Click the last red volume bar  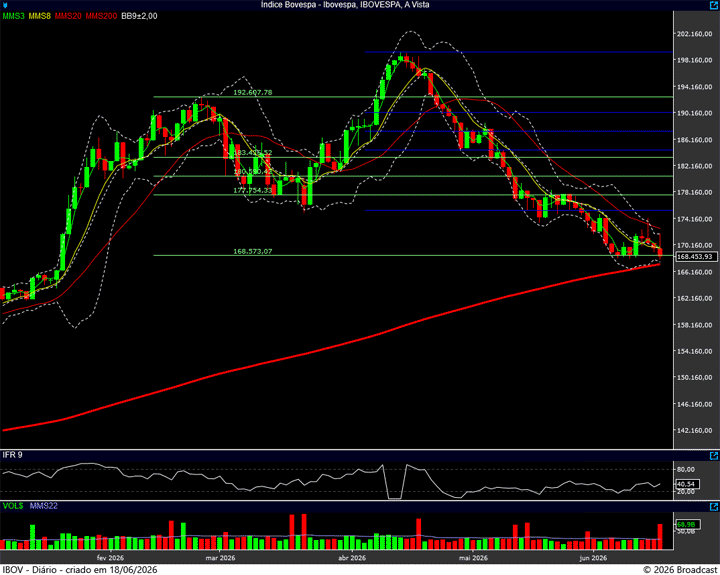coord(660,536)
